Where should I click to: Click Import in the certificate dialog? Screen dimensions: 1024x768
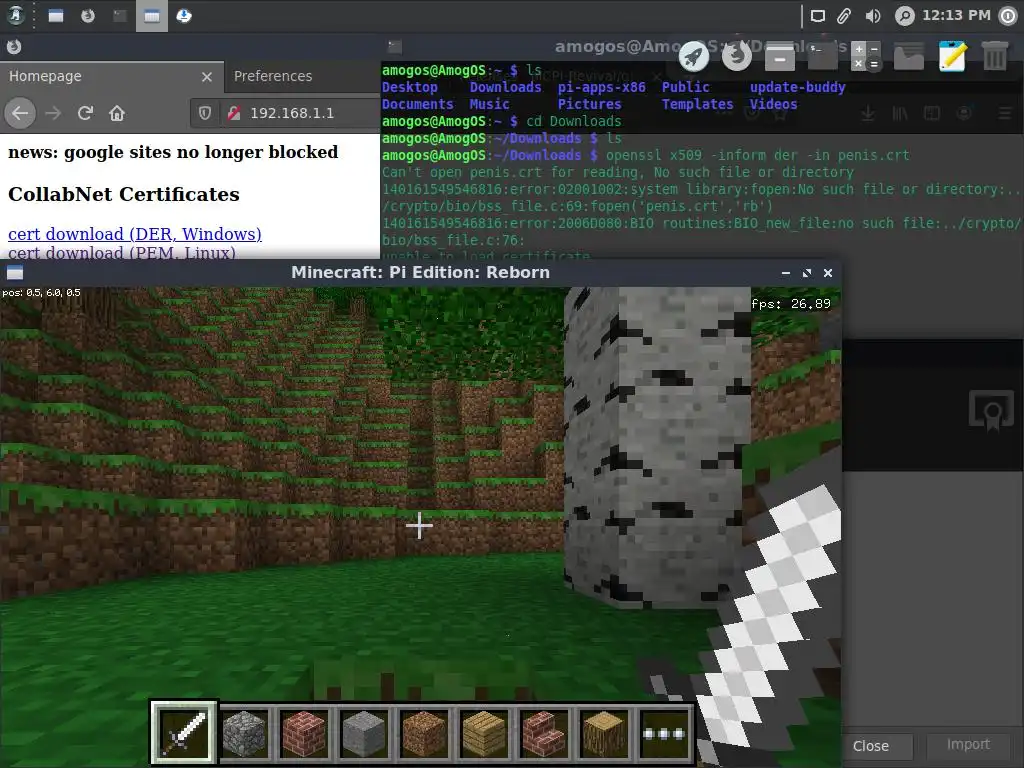pyautogui.click(x=968, y=744)
